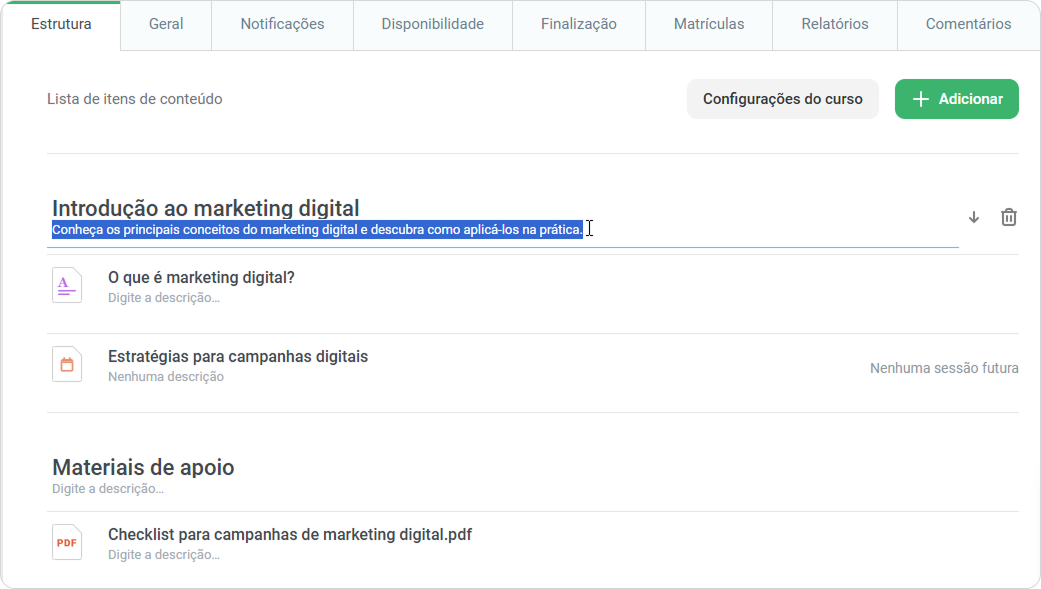
Task: Go to the Finalização tab
Action: click(579, 25)
